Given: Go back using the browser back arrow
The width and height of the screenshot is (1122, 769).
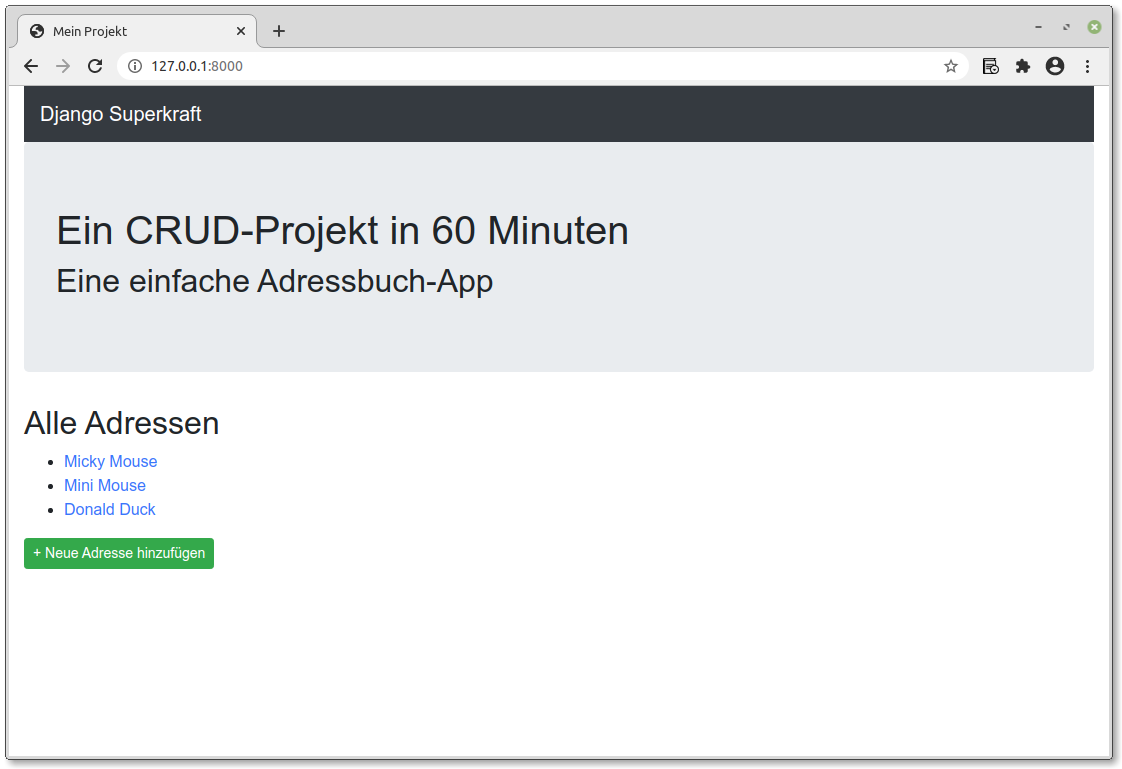Looking at the screenshot, I should (31, 67).
